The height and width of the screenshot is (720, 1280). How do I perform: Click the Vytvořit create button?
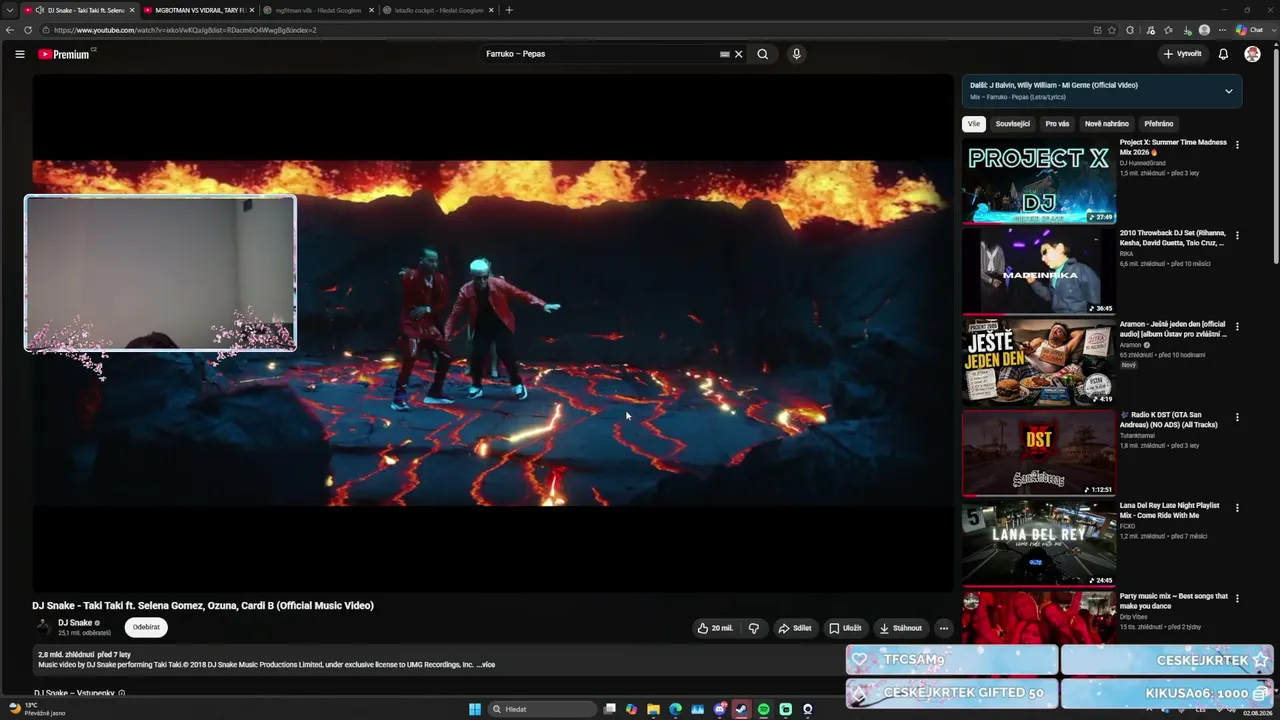pyautogui.click(x=1182, y=54)
